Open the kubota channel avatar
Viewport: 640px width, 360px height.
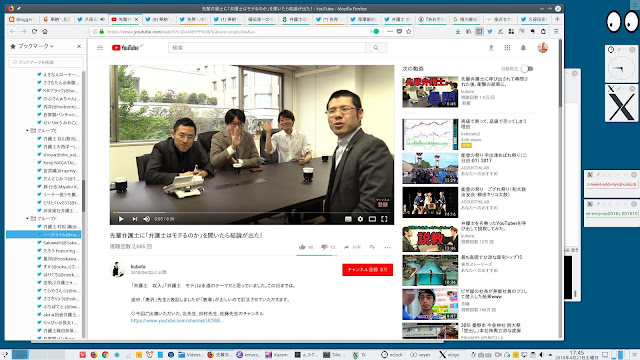point(117,269)
